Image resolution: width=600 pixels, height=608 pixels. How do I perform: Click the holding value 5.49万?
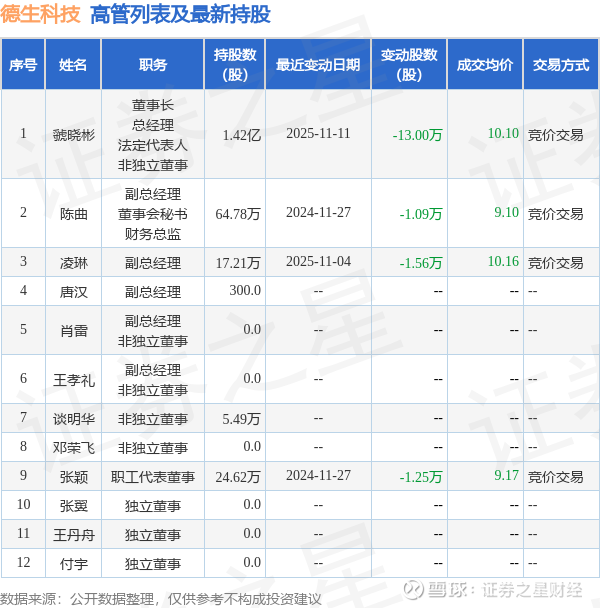click(241, 419)
